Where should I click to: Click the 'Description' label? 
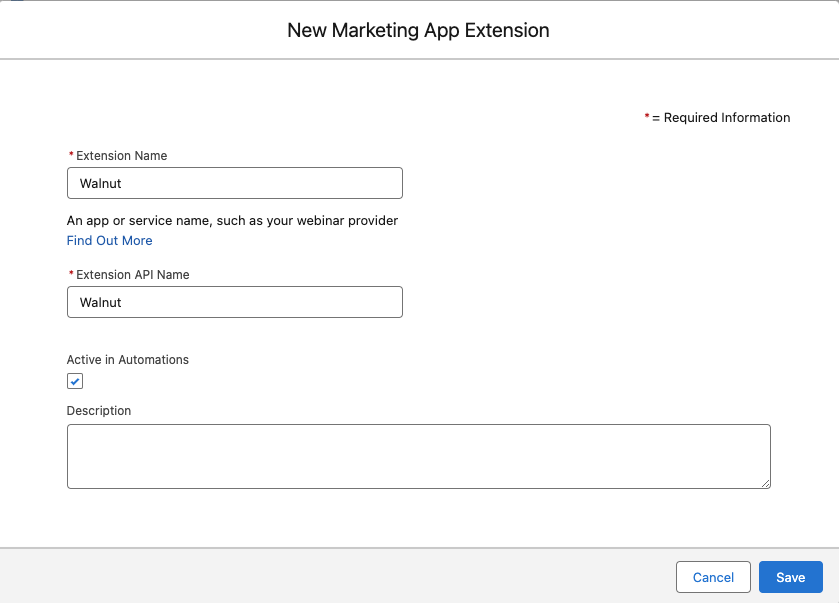pyautogui.click(x=98, y=411)
